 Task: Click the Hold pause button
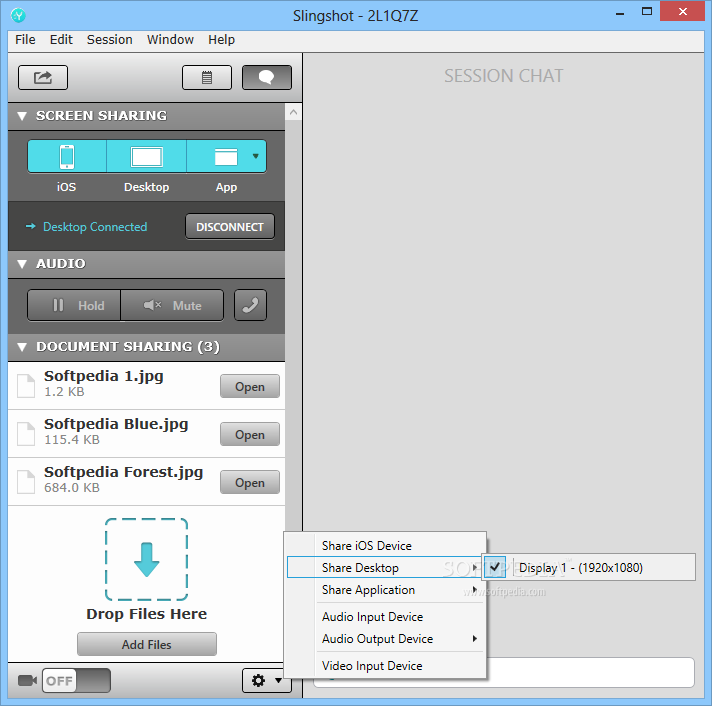click(x=74, y=305)
